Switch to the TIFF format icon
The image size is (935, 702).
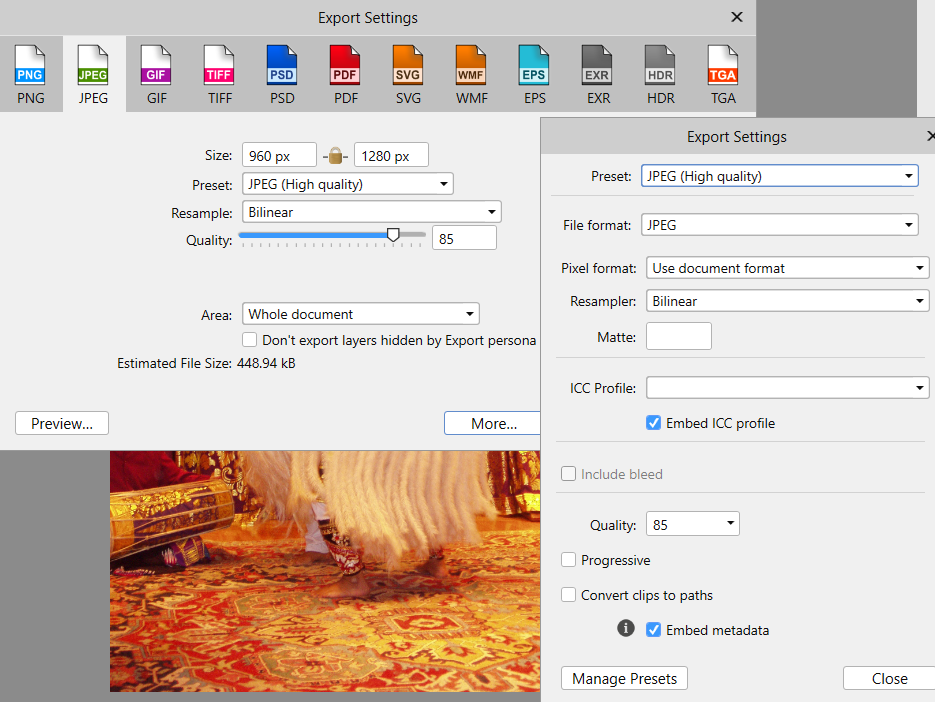(219, 70)
